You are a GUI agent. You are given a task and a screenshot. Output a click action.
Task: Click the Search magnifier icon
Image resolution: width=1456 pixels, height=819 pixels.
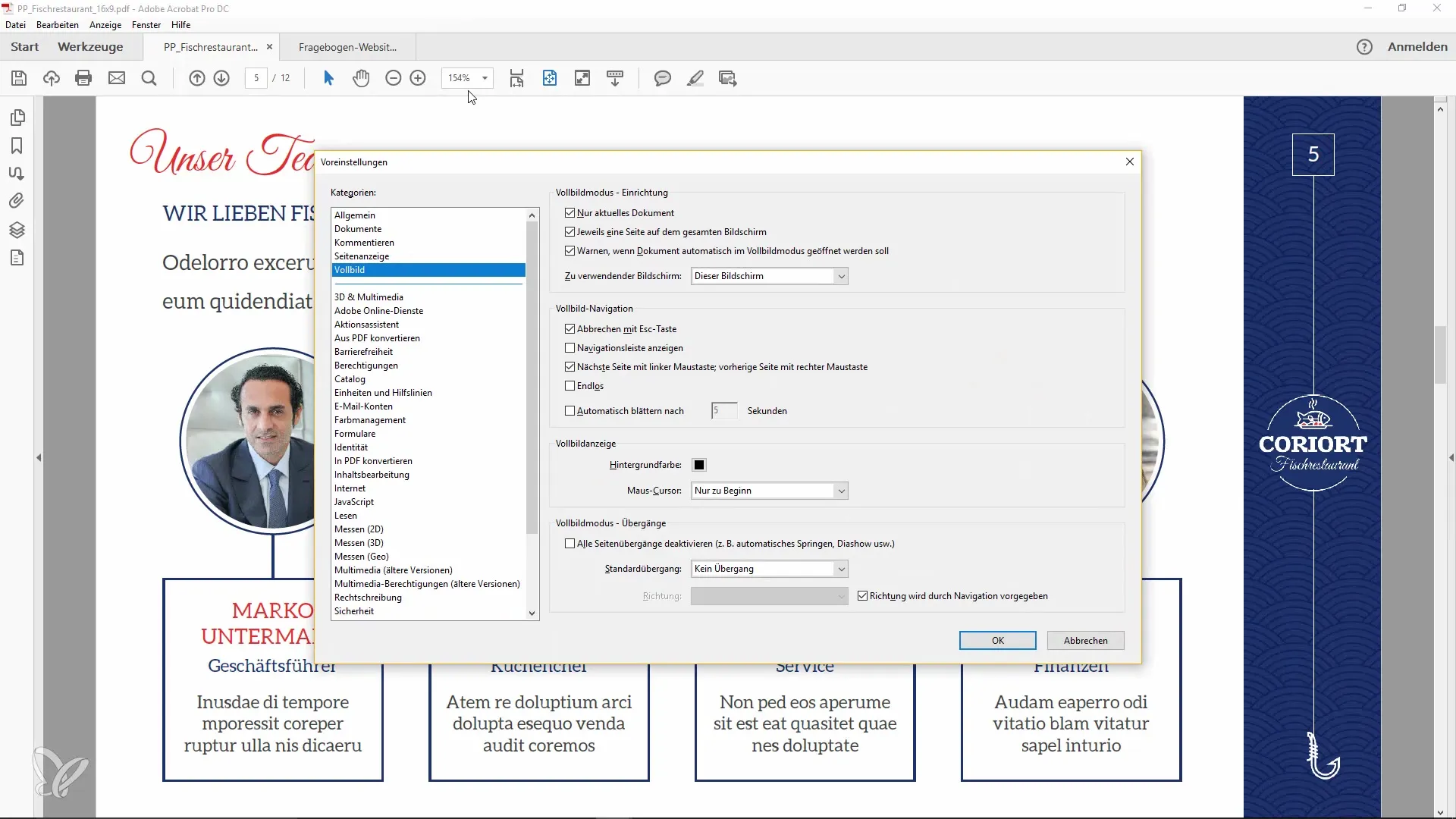(149, 78)
